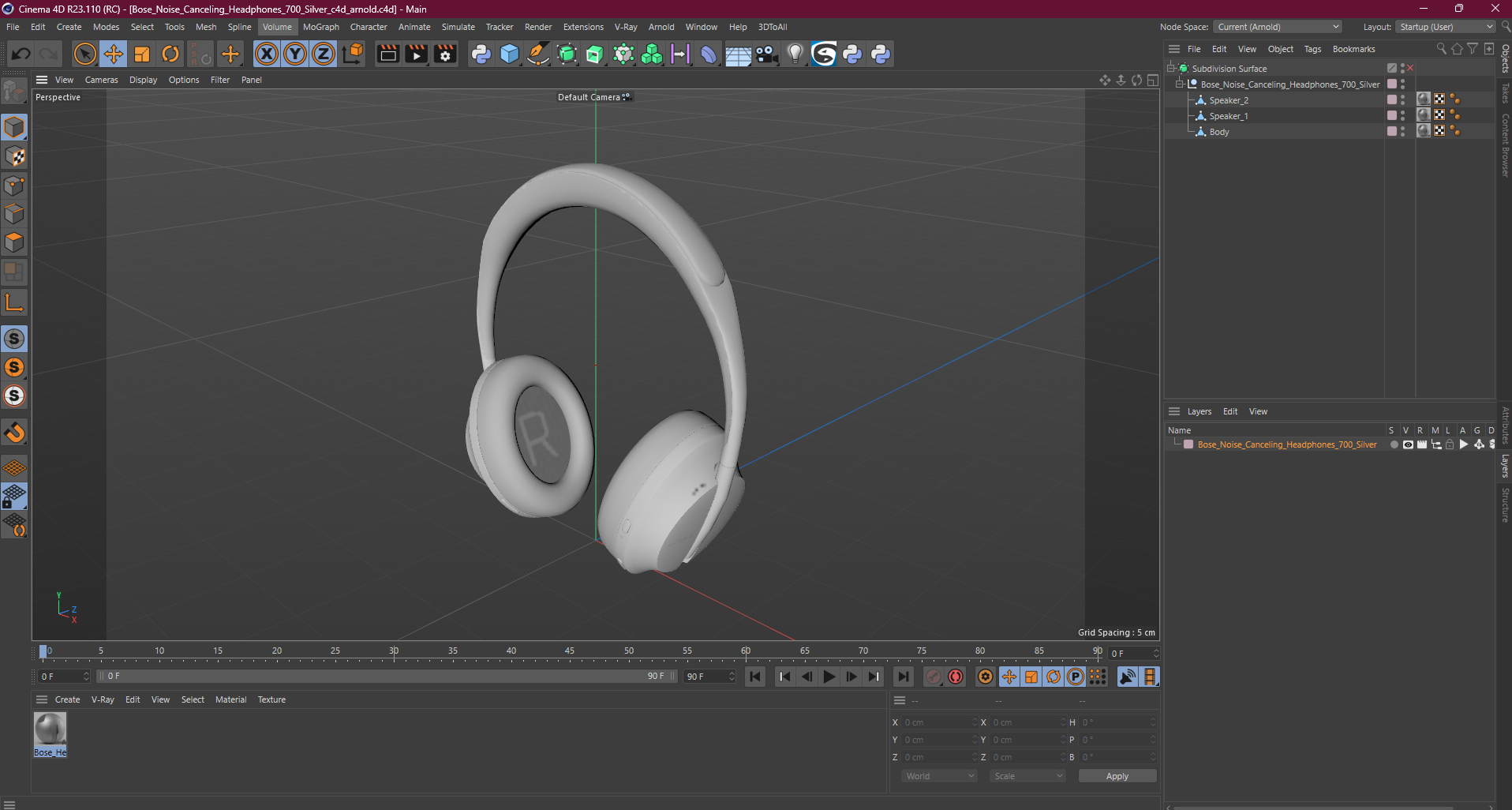
Task: Open the Node Space dropdown
Action: tap(1277, 27)
